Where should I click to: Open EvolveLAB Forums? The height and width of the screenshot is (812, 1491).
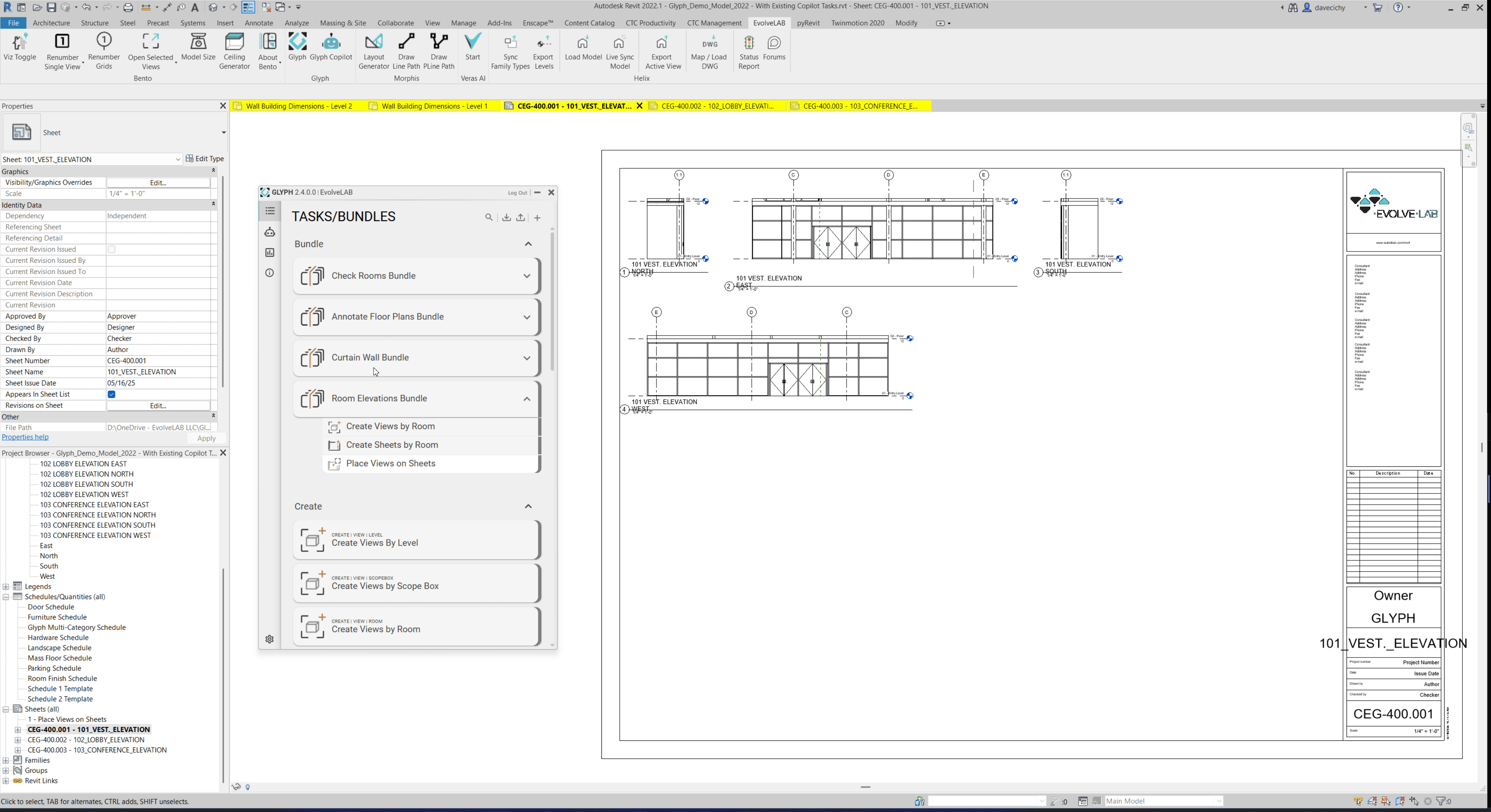click(x=775, y=48)
